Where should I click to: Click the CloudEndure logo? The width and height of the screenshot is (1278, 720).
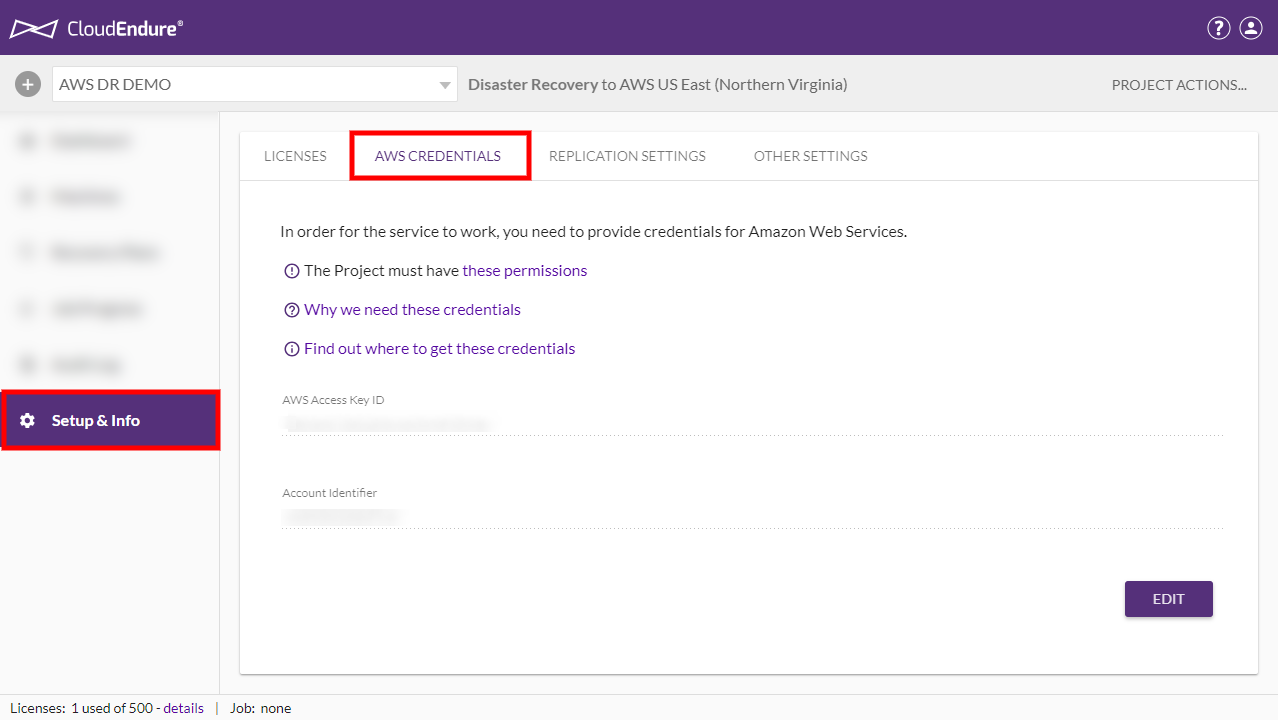[97, 28]
